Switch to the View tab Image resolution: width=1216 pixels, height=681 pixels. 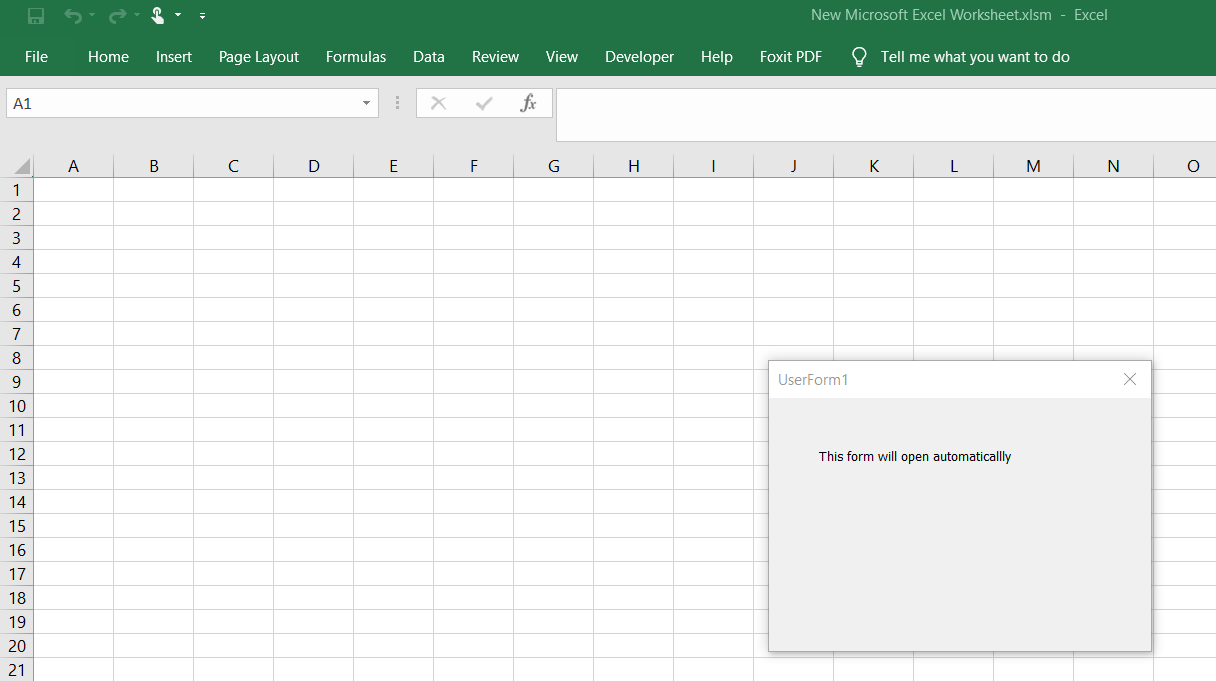pos(562,57)
